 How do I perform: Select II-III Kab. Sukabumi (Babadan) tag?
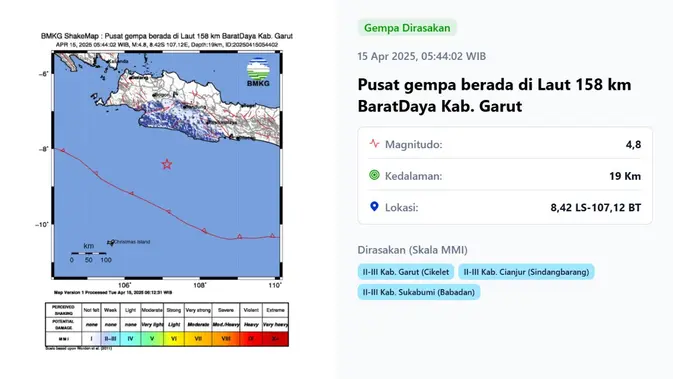point(418,292)
